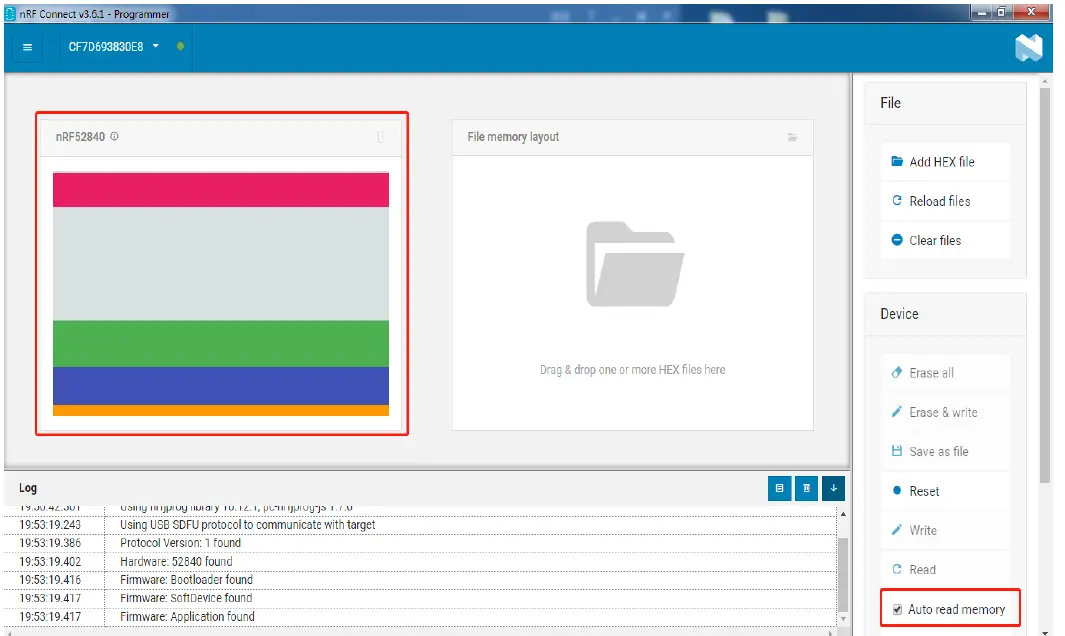The width and height of the screenshot is (1065, 636).
Task: Click Reload files
Action: (x=945, y=201)
